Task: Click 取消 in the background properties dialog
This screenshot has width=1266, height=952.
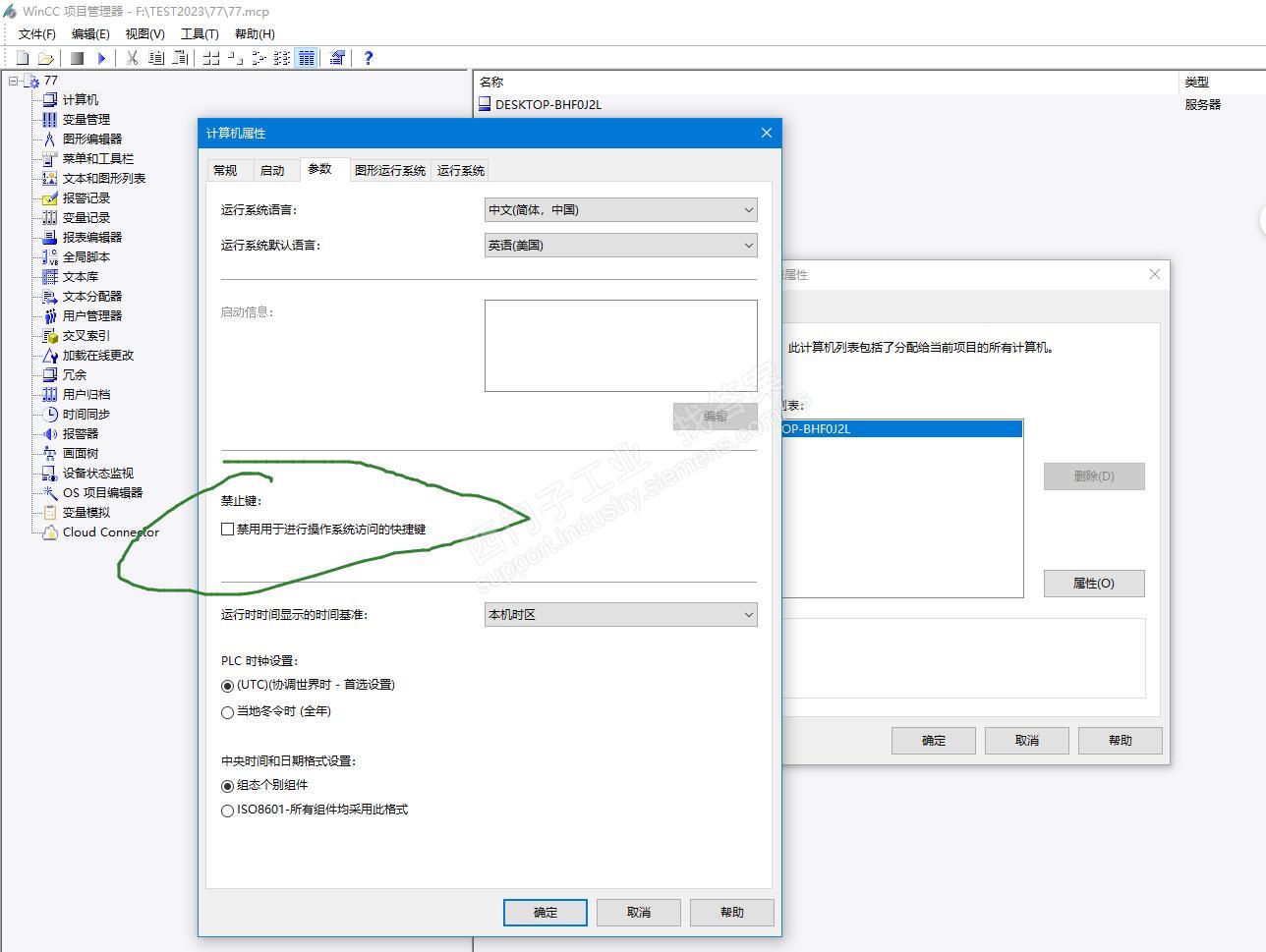Action: pyautogui.click(x=1027, y=740)
